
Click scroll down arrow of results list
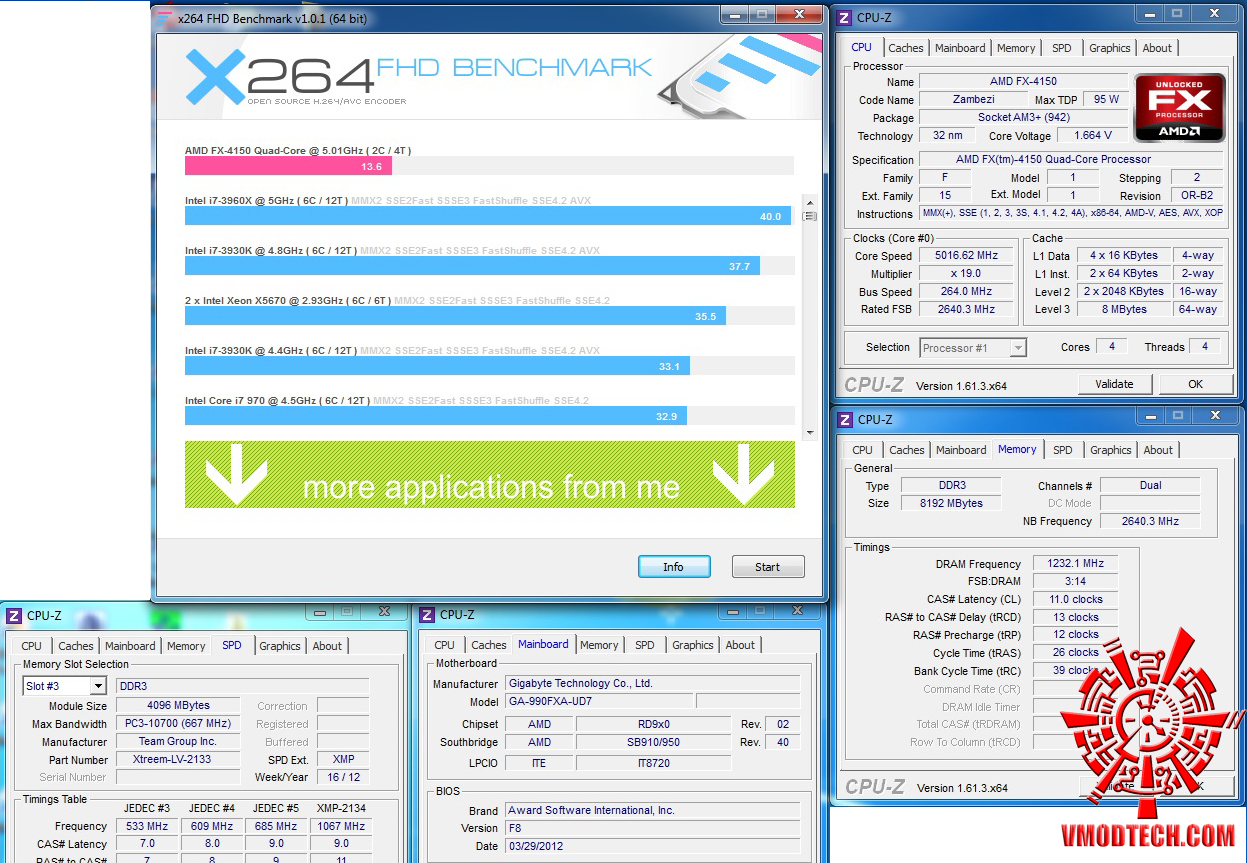[x=810, y=432]
